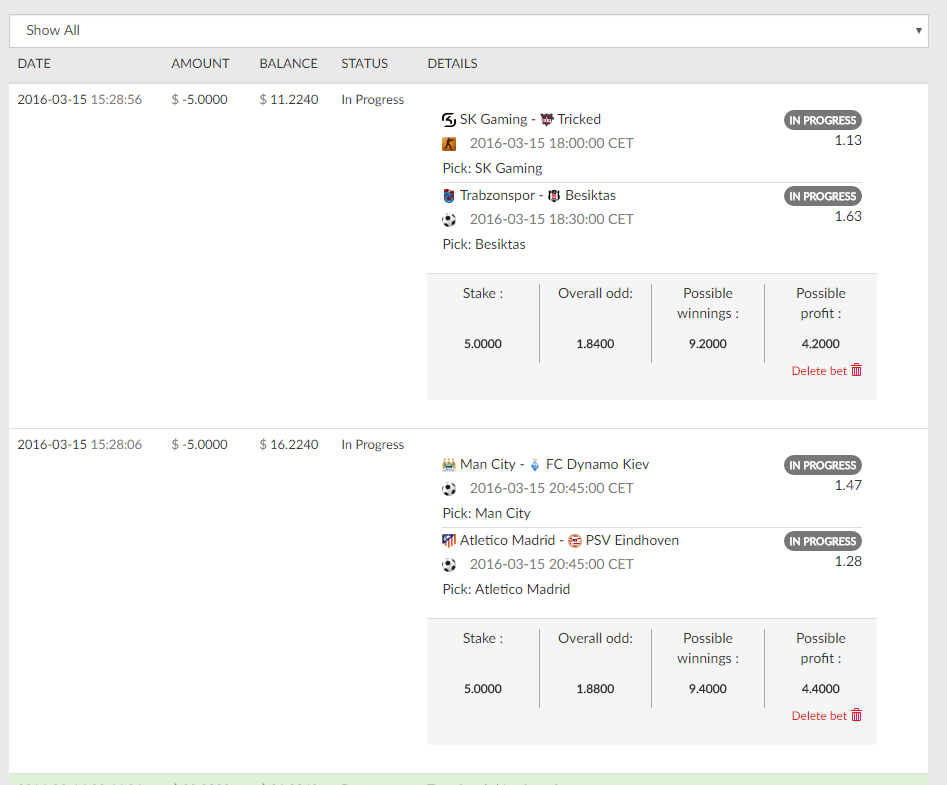Click IN PROGRESS badge for SK Gaming match
This screenshot has height=785, width=947.
coord(823,120)
